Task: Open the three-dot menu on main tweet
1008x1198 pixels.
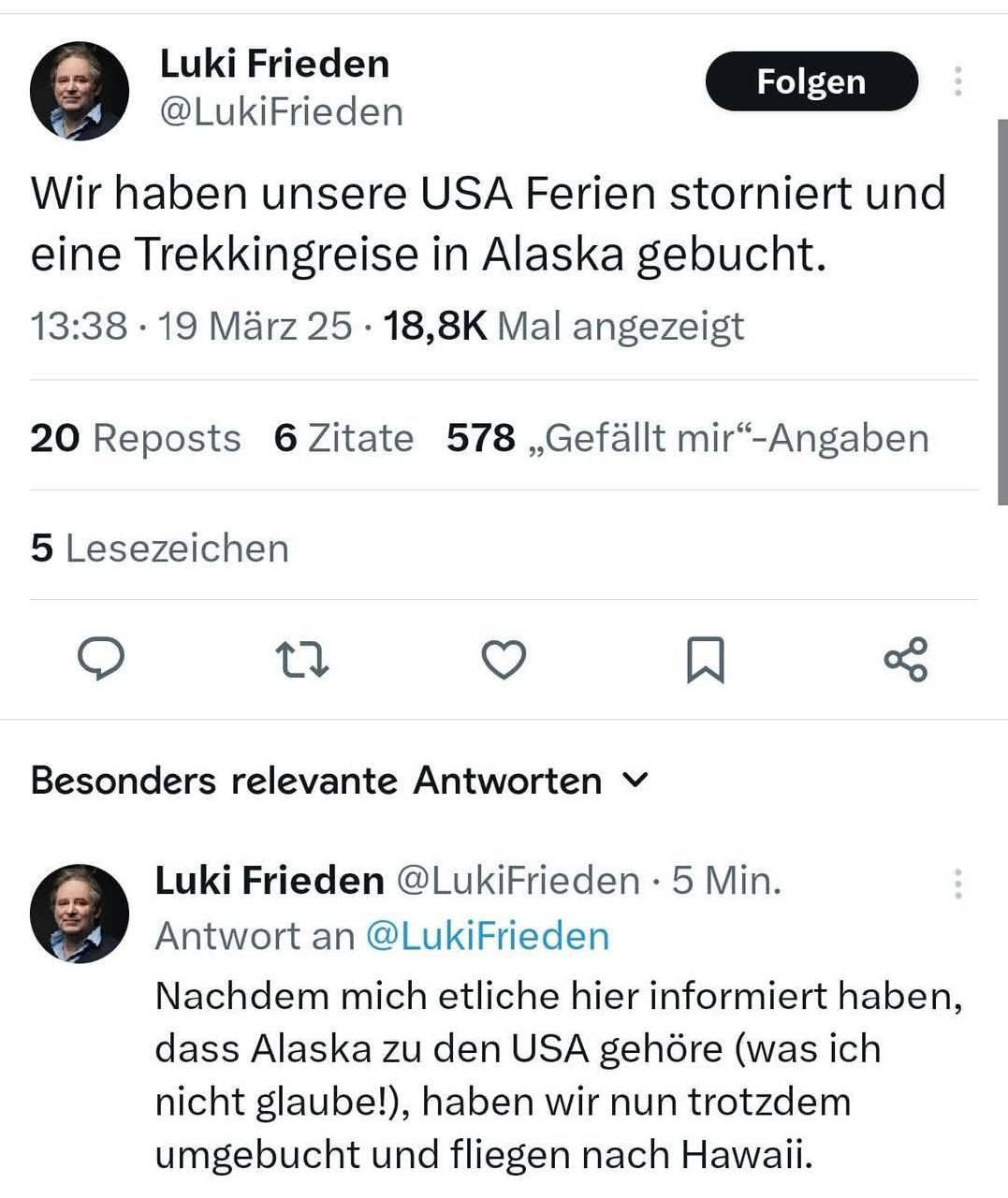Action: [x=957, y=81]
